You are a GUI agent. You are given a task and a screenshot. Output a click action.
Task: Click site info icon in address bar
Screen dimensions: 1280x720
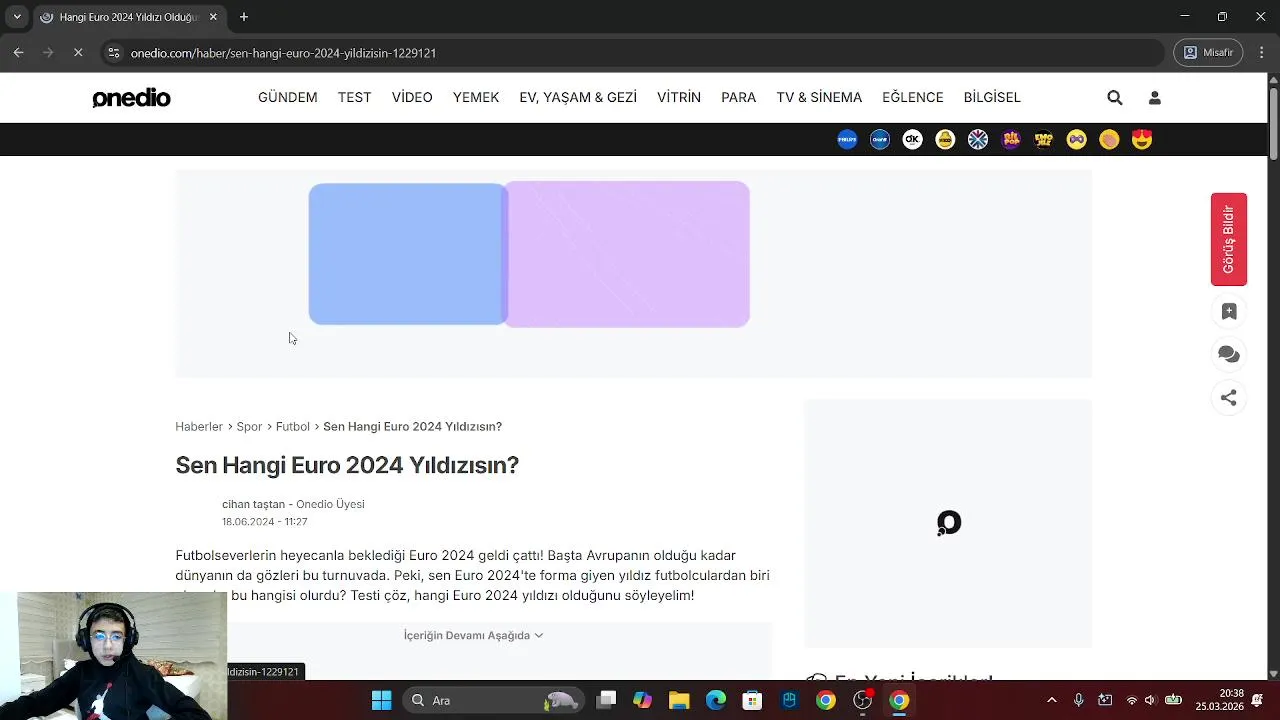(x=114, y=52)
